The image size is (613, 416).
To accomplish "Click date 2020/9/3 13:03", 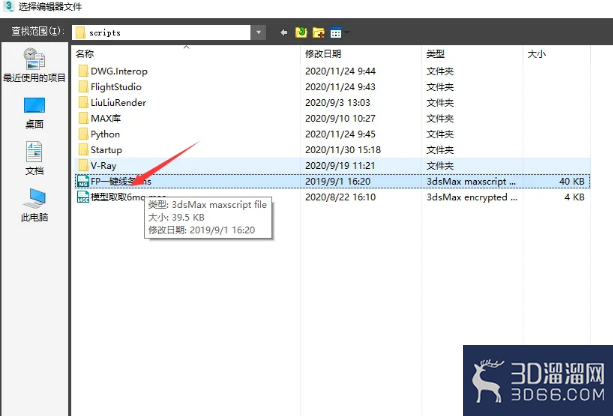I will 338,102.
